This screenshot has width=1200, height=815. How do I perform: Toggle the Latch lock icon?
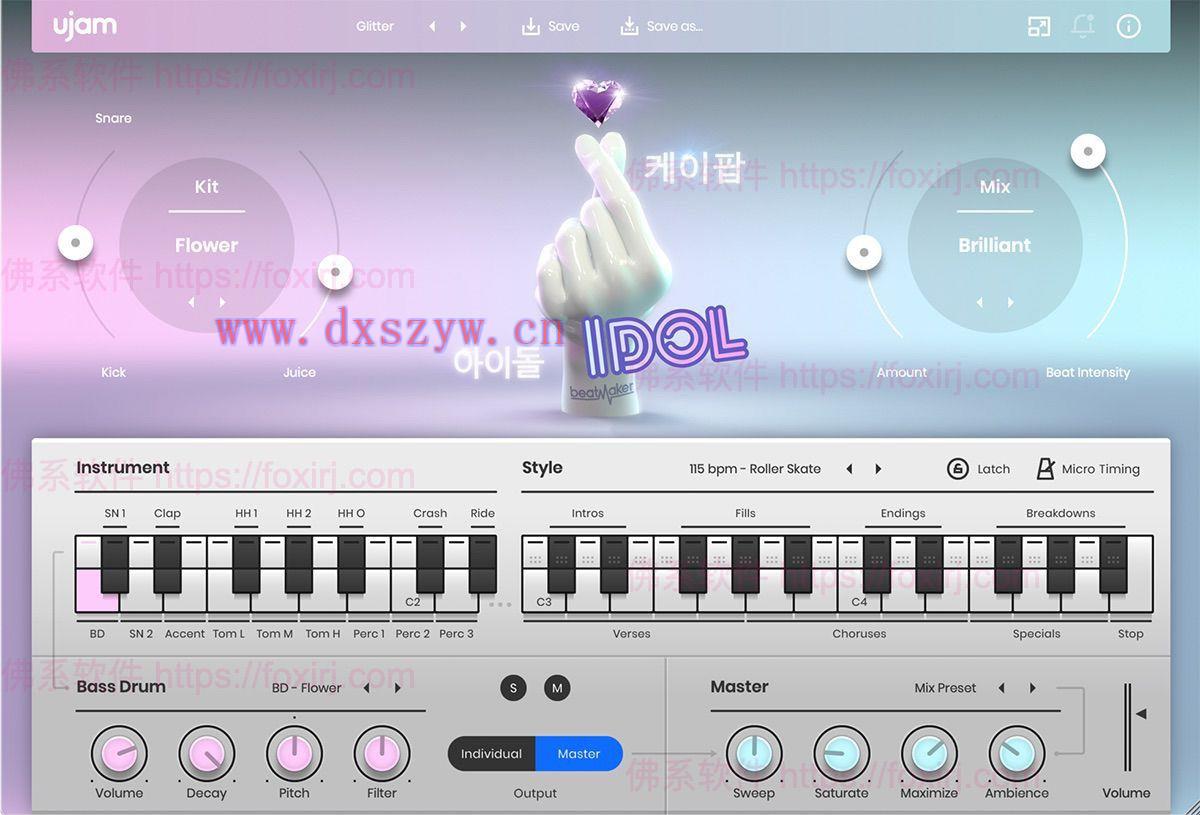[958, 468]
